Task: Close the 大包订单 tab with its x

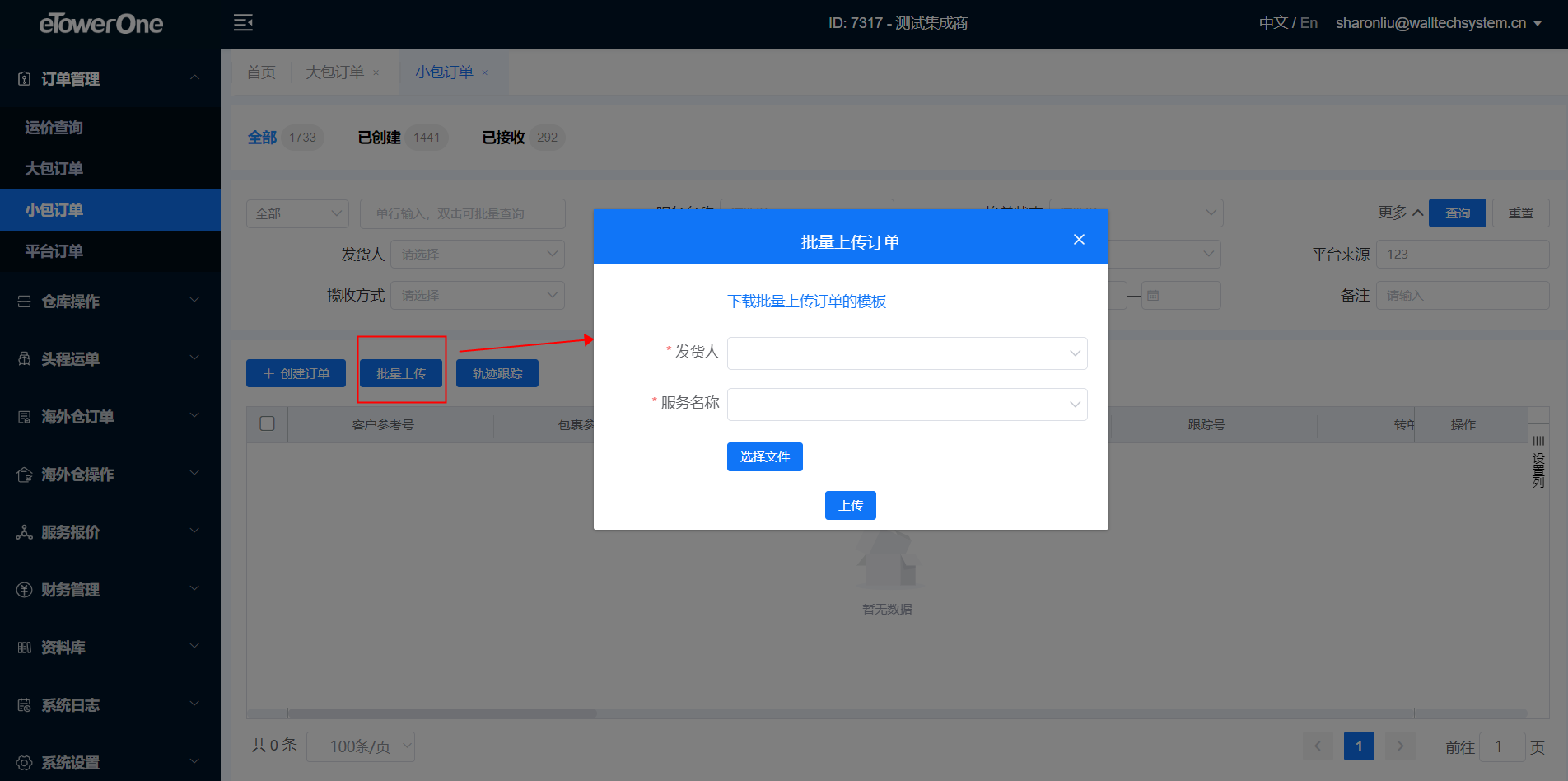Action: (x=376, y=72)
